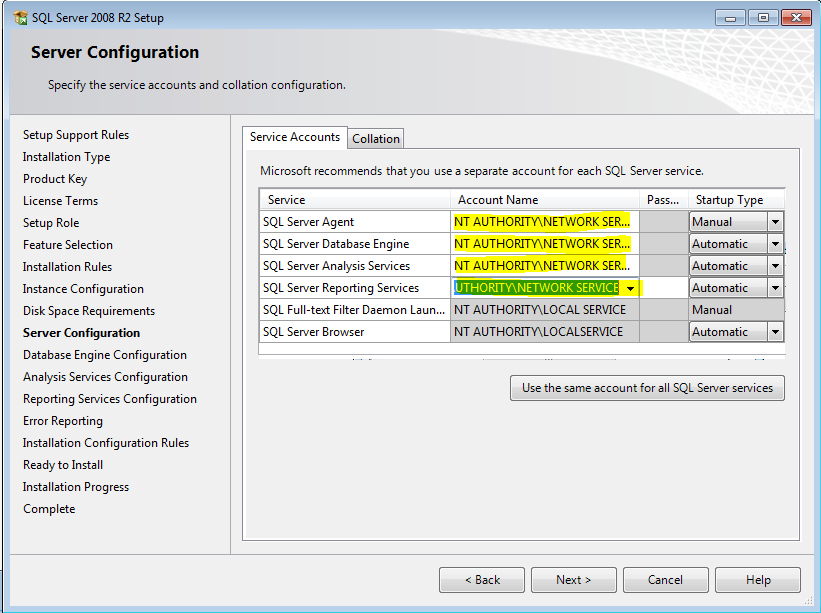Select Database Engine Configuration in the sidebar
Screen dimensions: 821x613
tap(104, 354)
